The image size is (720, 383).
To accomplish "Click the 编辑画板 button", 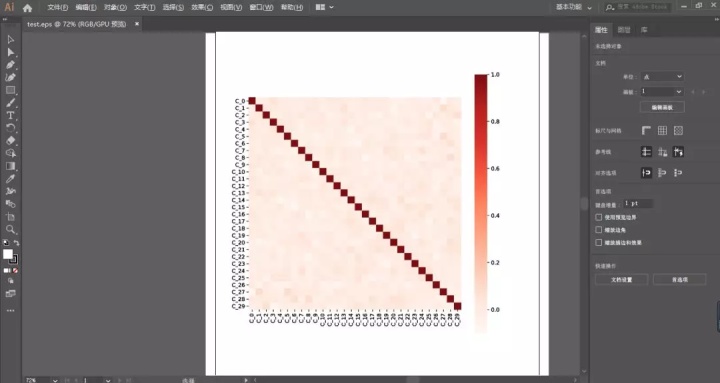I will point(662,107).
